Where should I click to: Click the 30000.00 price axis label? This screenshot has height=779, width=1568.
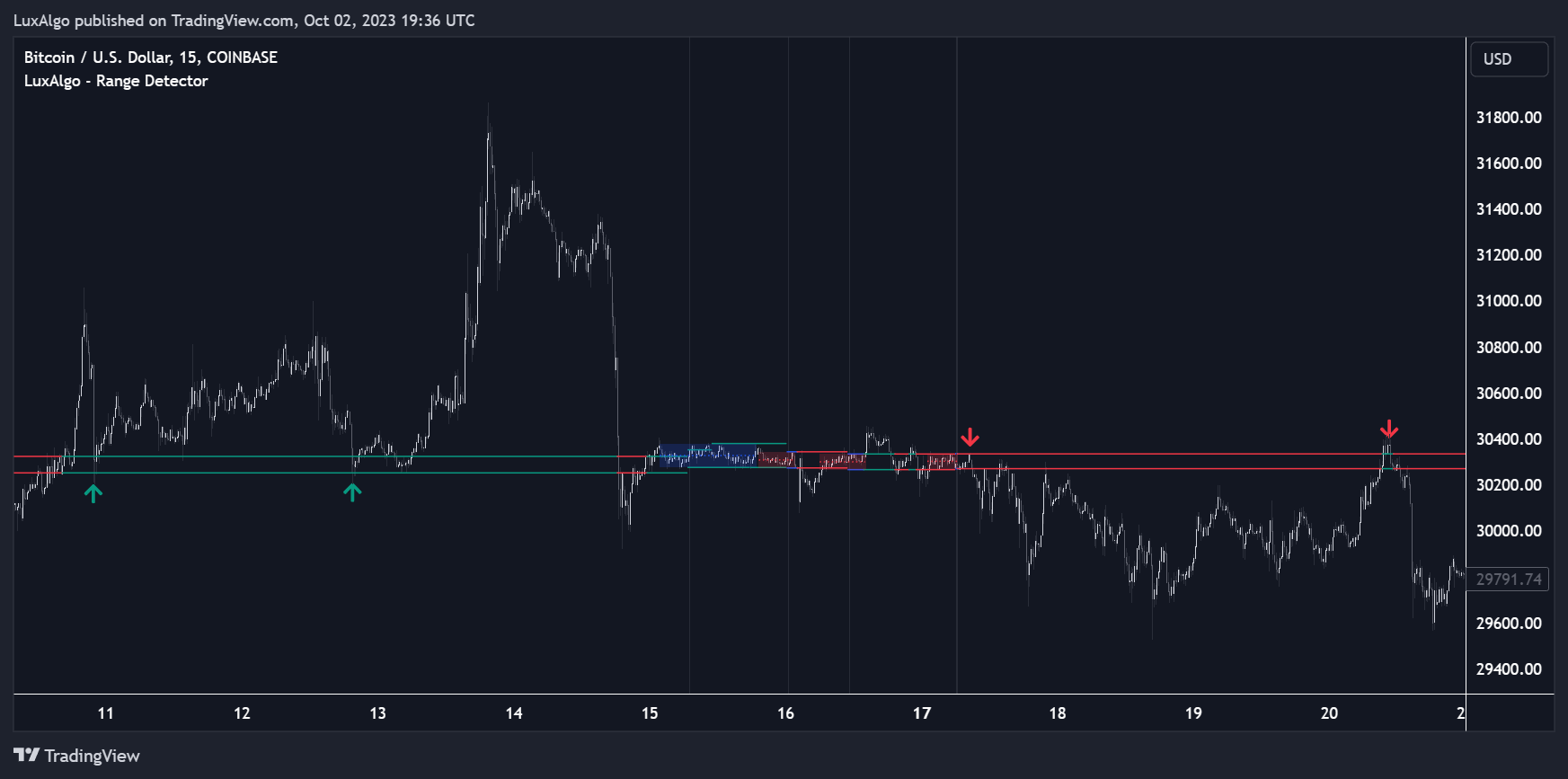pyautogui.click(x=1509, y=531)
